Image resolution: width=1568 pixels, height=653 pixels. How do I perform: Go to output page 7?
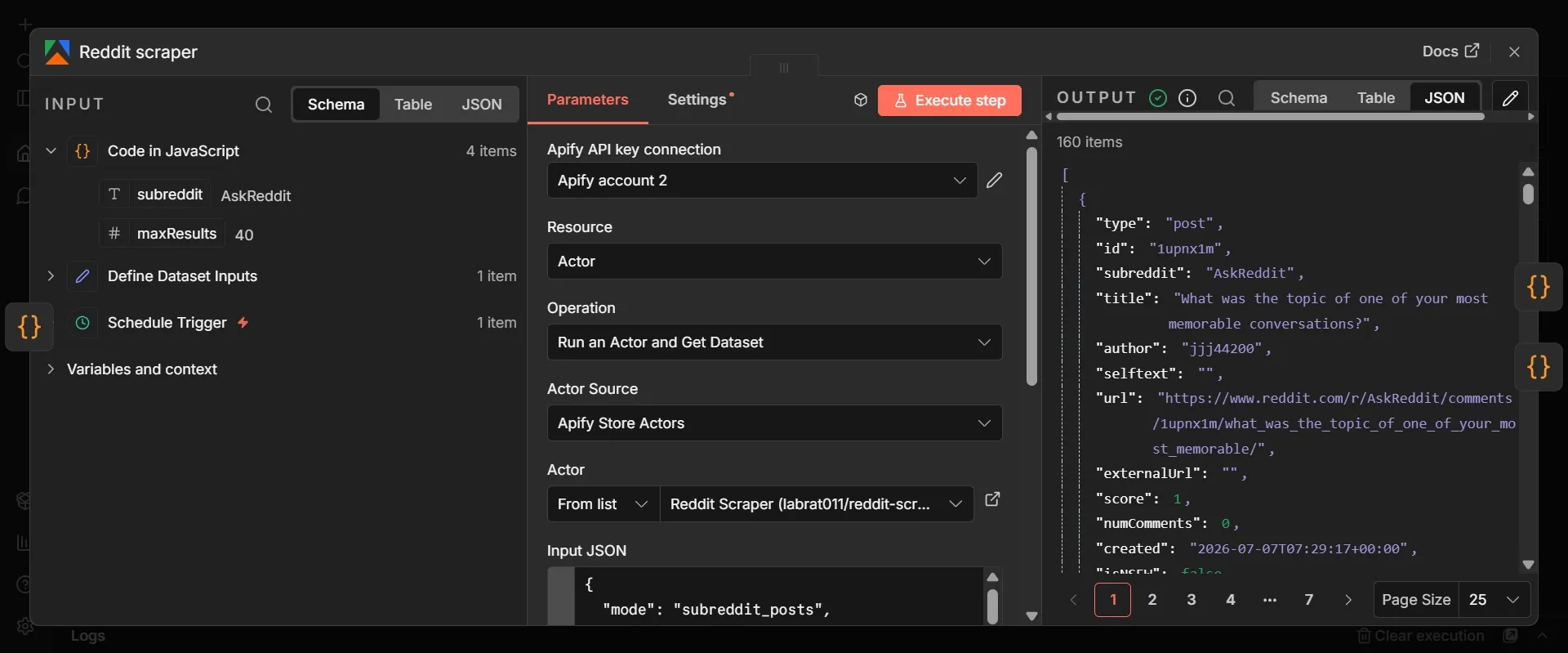pos(1309,600)
